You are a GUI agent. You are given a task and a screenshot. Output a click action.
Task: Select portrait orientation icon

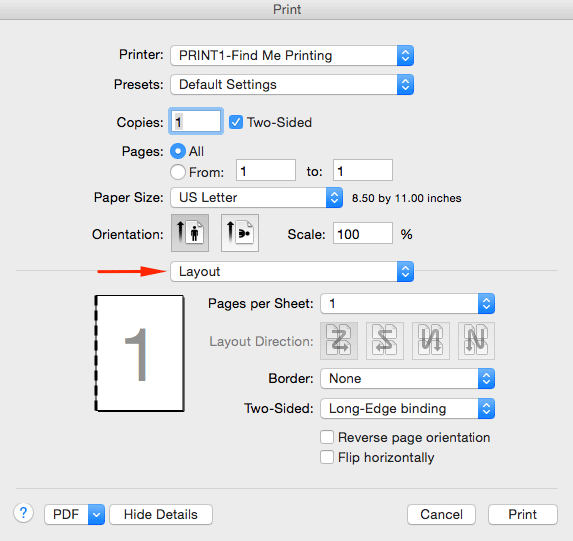[x=190, y=233]
